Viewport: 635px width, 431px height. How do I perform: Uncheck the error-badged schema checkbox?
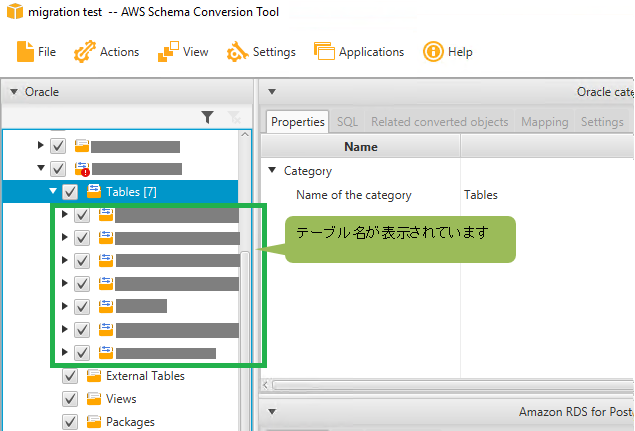coord(58,169)
